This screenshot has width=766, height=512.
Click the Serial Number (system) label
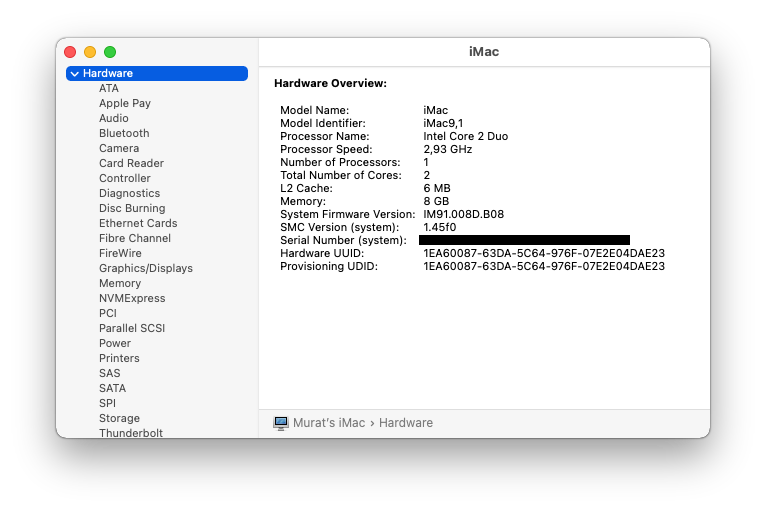tap(343, 240)
